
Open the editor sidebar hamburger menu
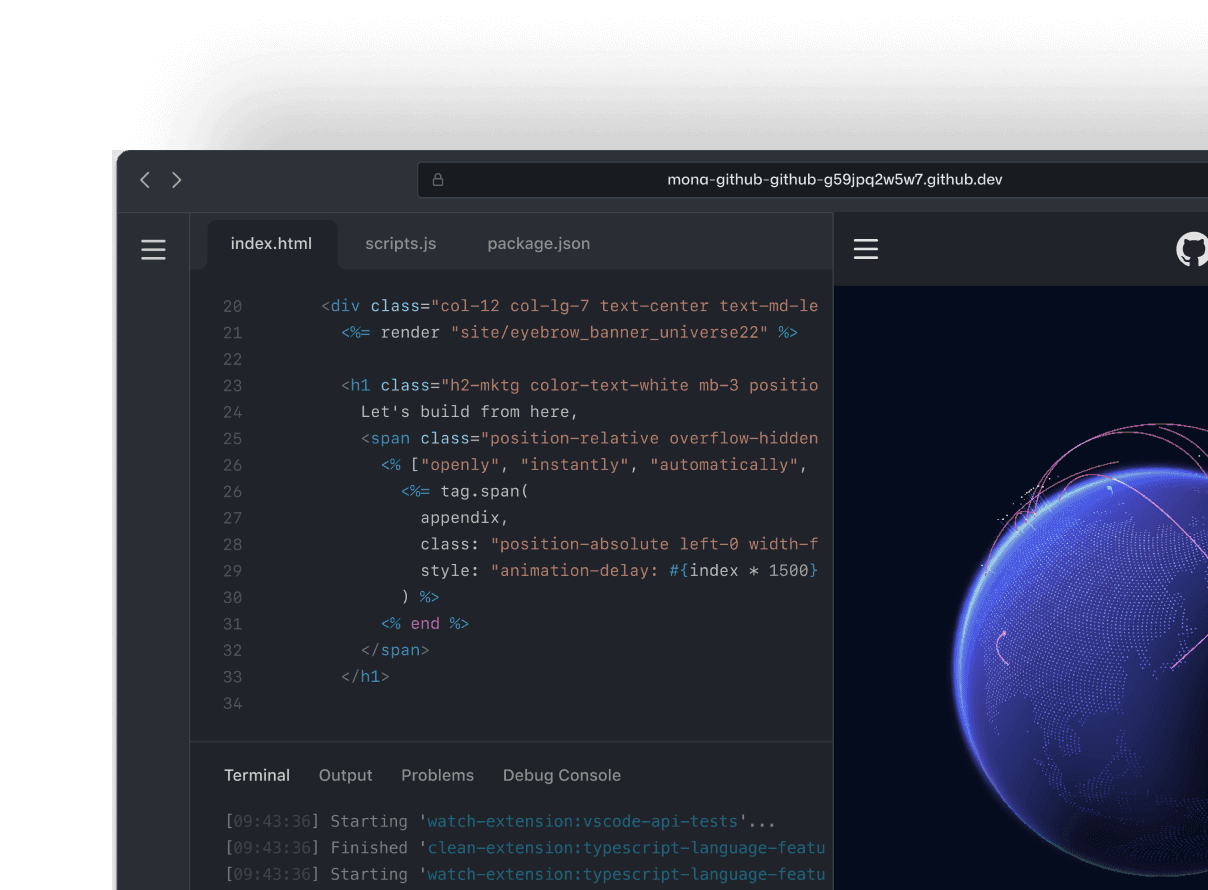[153, 249]
